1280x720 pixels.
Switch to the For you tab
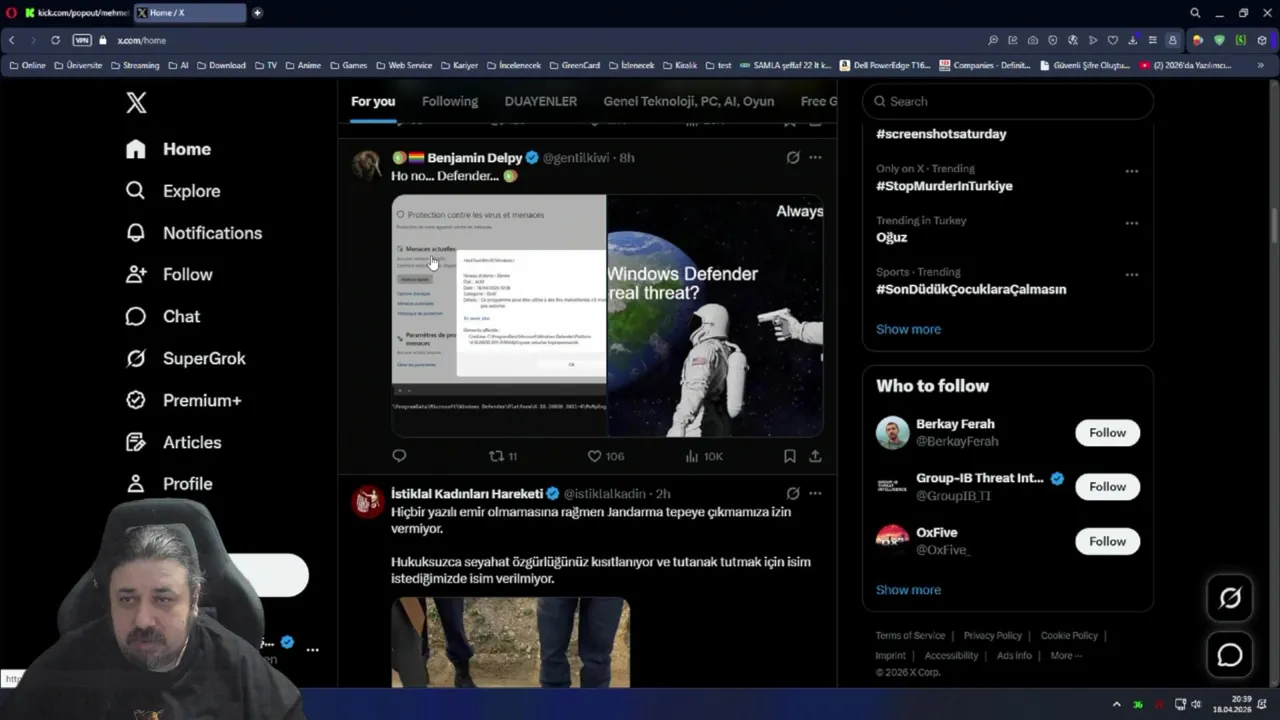[373, 101]
